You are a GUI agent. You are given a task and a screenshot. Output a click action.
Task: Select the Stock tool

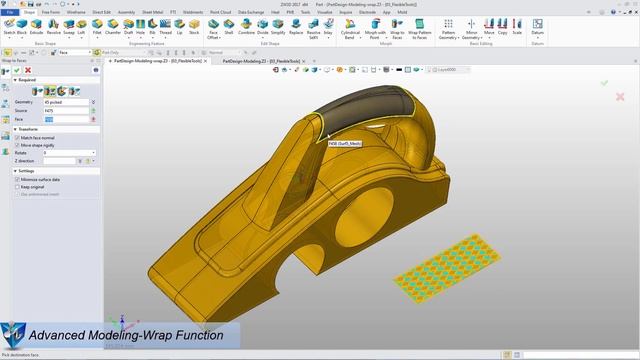(194, 27)
